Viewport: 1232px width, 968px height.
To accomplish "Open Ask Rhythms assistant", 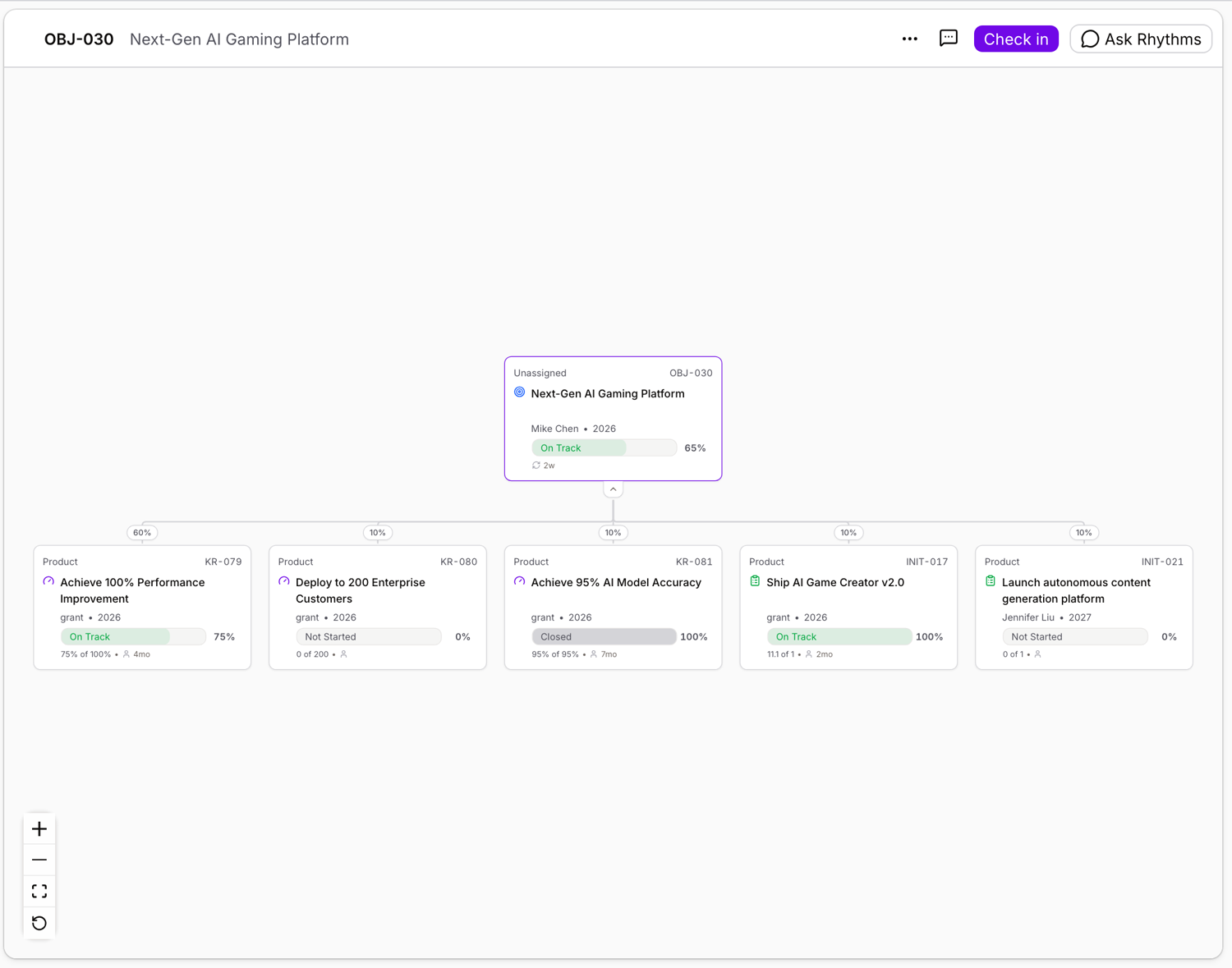I will pyautogui.click(x=1141, y=39).
